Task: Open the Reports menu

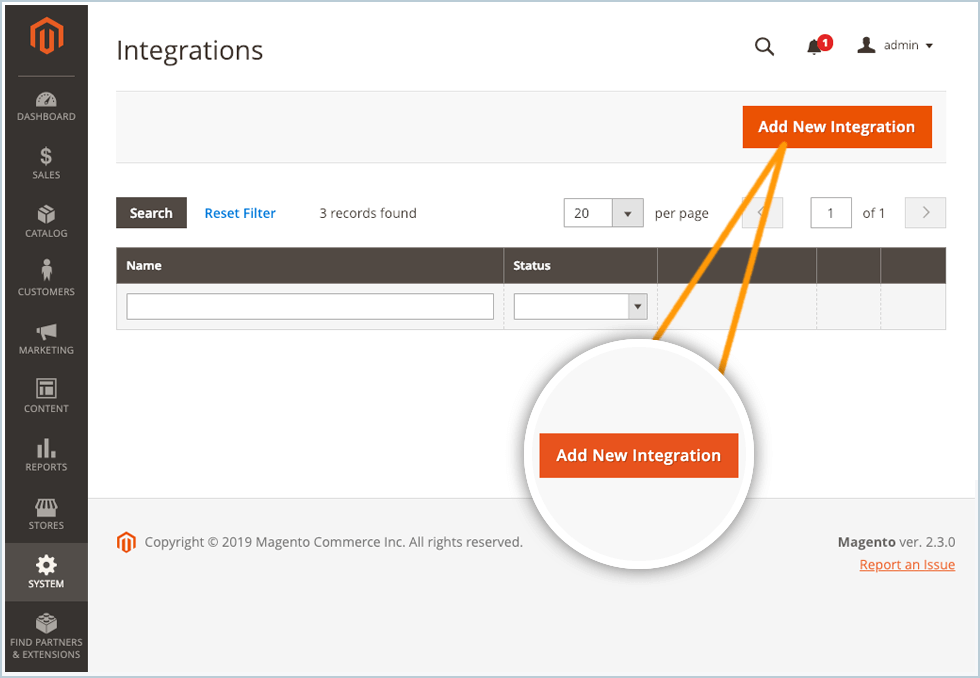Action: point(46,455)
